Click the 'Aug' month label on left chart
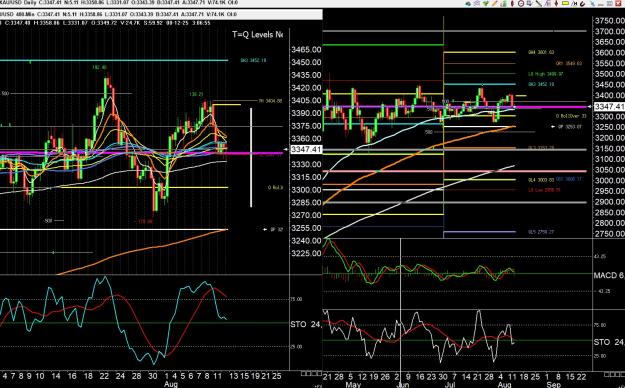The width and height of the screenshot is (625, 388). (x=171, y=384)
